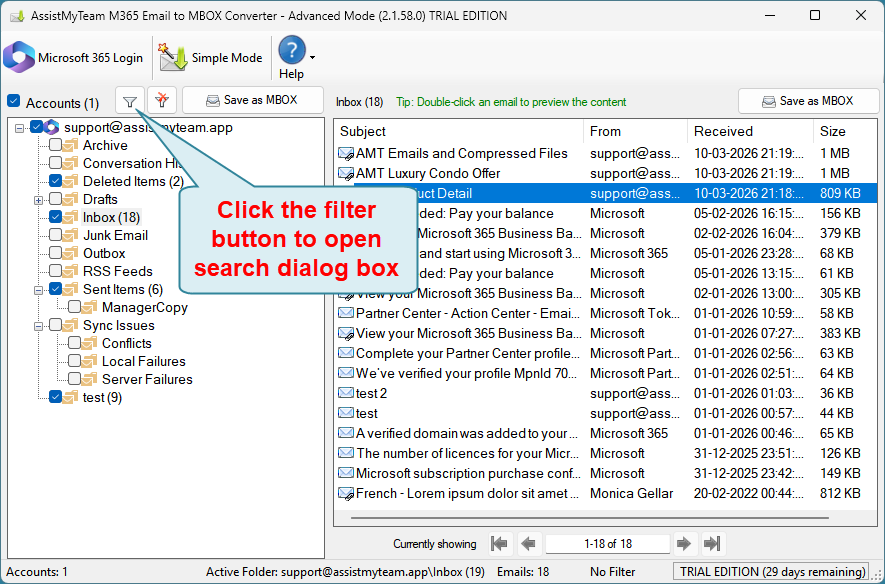Click Save as MBOX above email list
This screenshot has height=584, width=885.
click(807, 101)
